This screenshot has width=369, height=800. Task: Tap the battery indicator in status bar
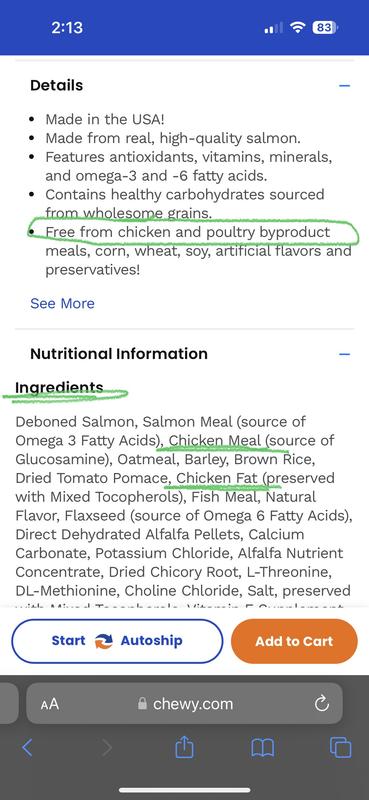click(325, 28)
